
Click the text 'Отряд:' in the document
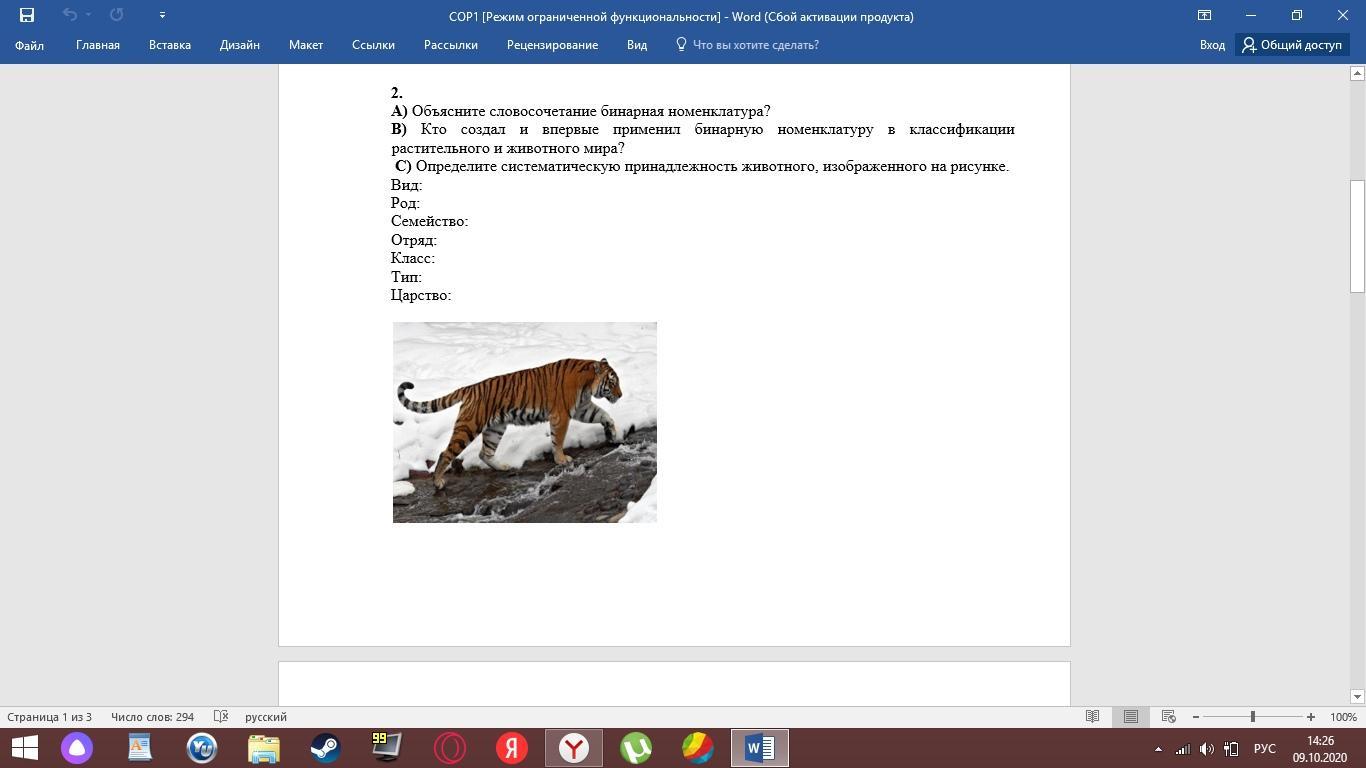[x=414, y=240]
